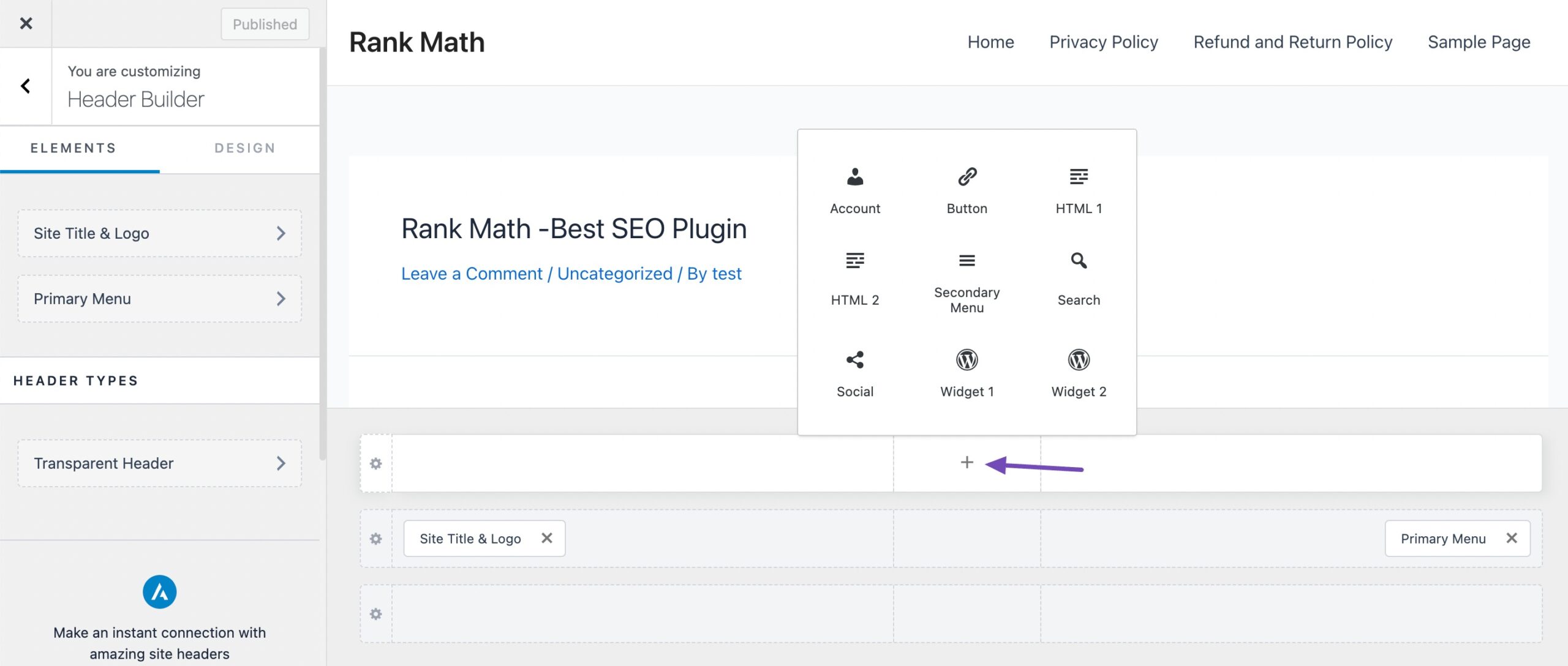This screenshot has width=1568, height=666.
Task: Click the 'Make an instant connection' promo text
Action: tap(159, 643)
